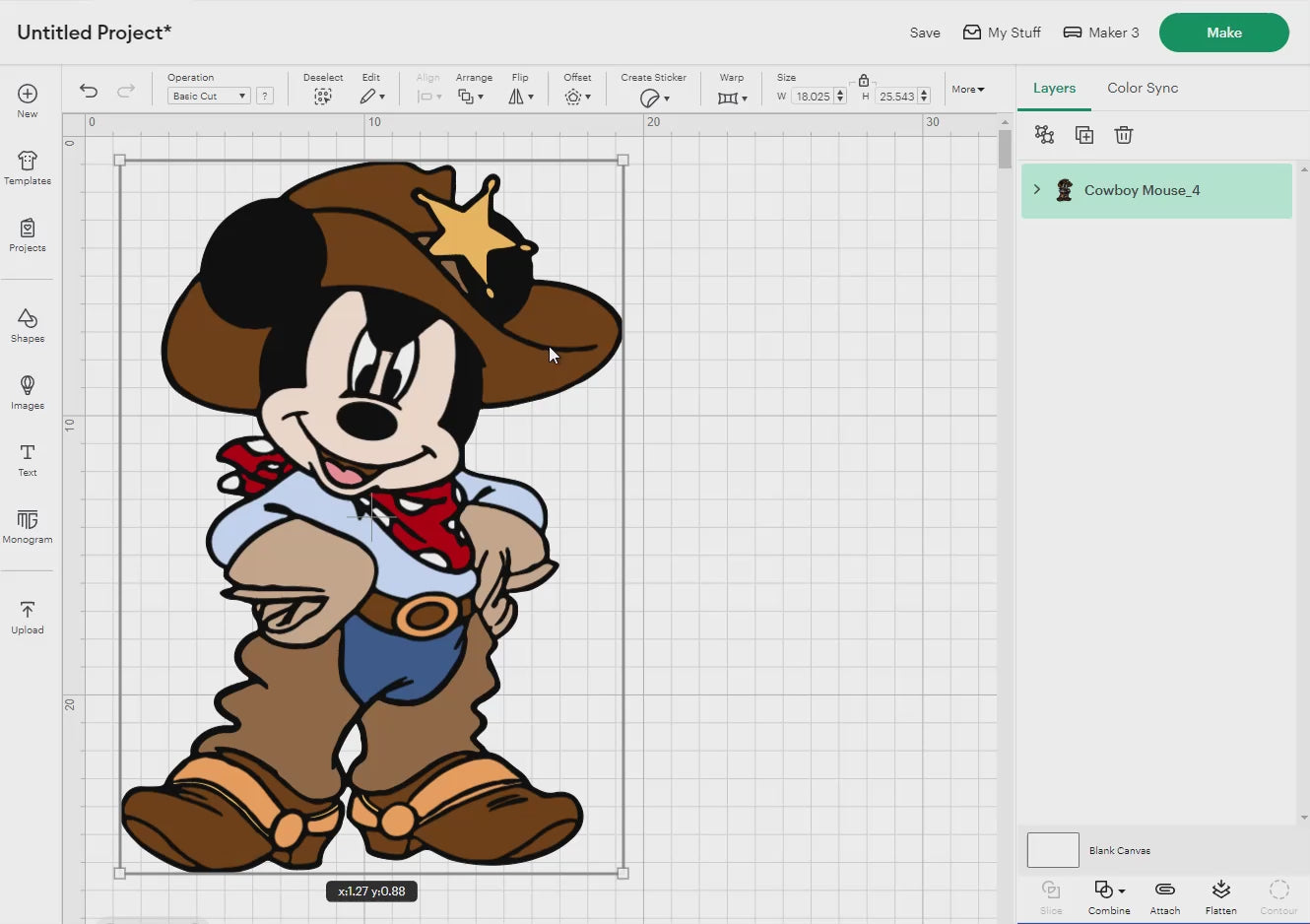Click the Slice tool
1310x924 pixels.
[1051, 896]
